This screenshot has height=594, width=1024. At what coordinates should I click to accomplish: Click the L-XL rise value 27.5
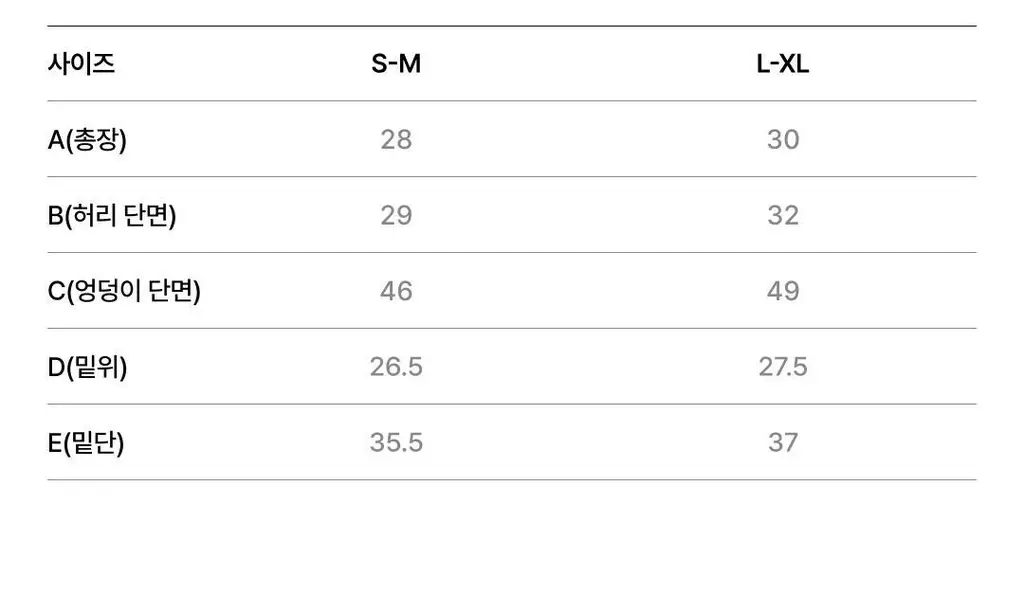click(x=783, y=366)
